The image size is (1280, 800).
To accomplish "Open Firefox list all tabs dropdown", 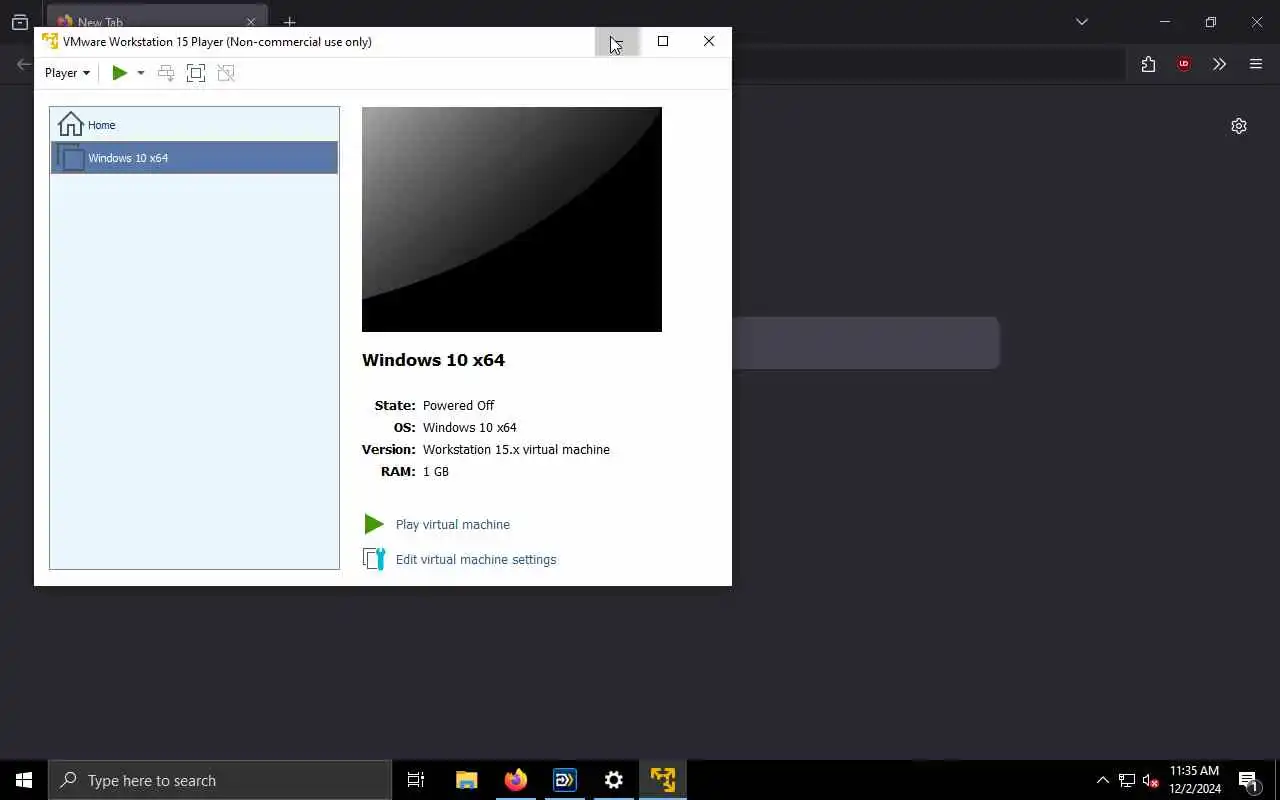I will coord(1081,22).
